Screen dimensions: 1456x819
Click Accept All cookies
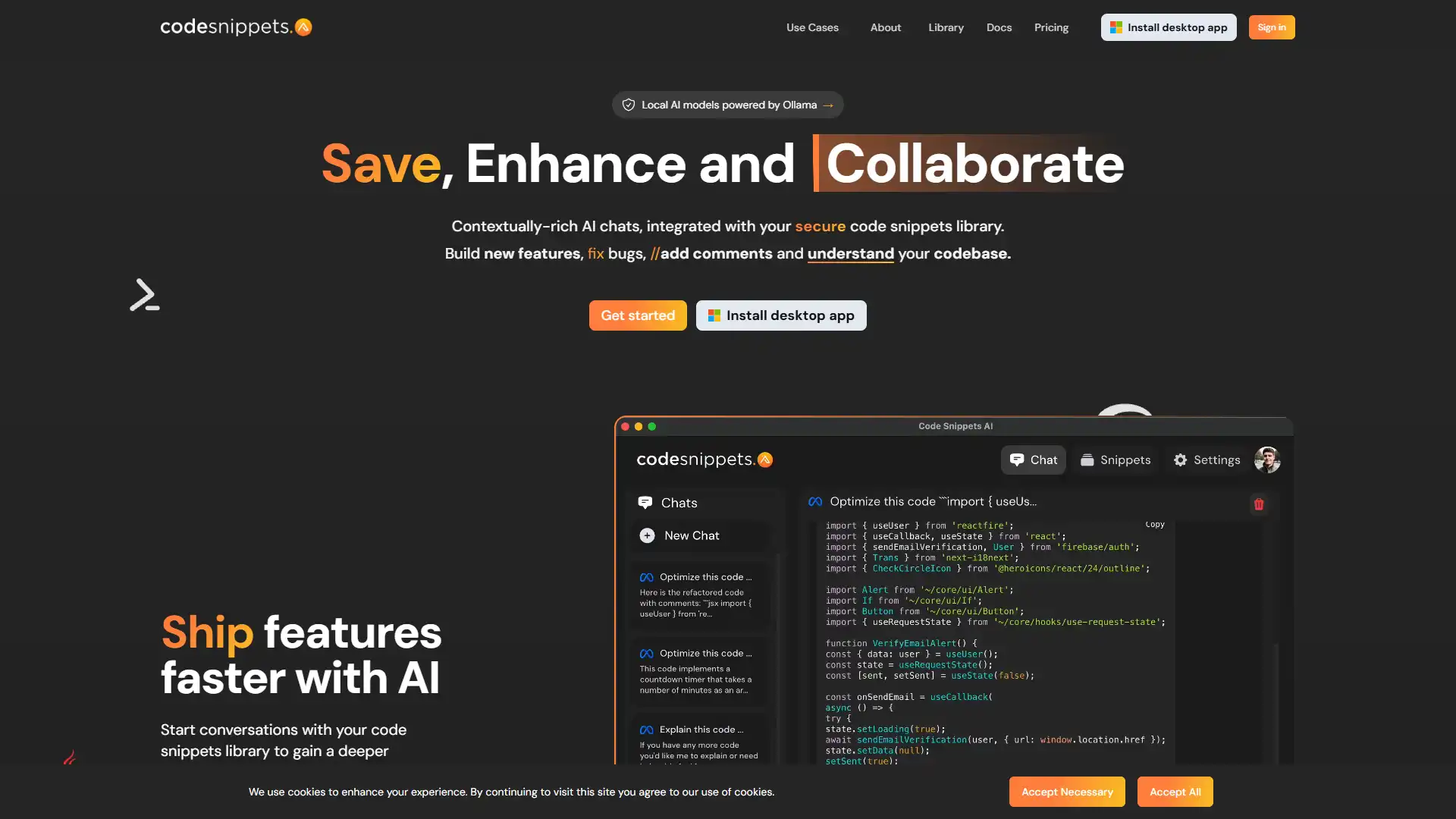tap(1175, 792)
